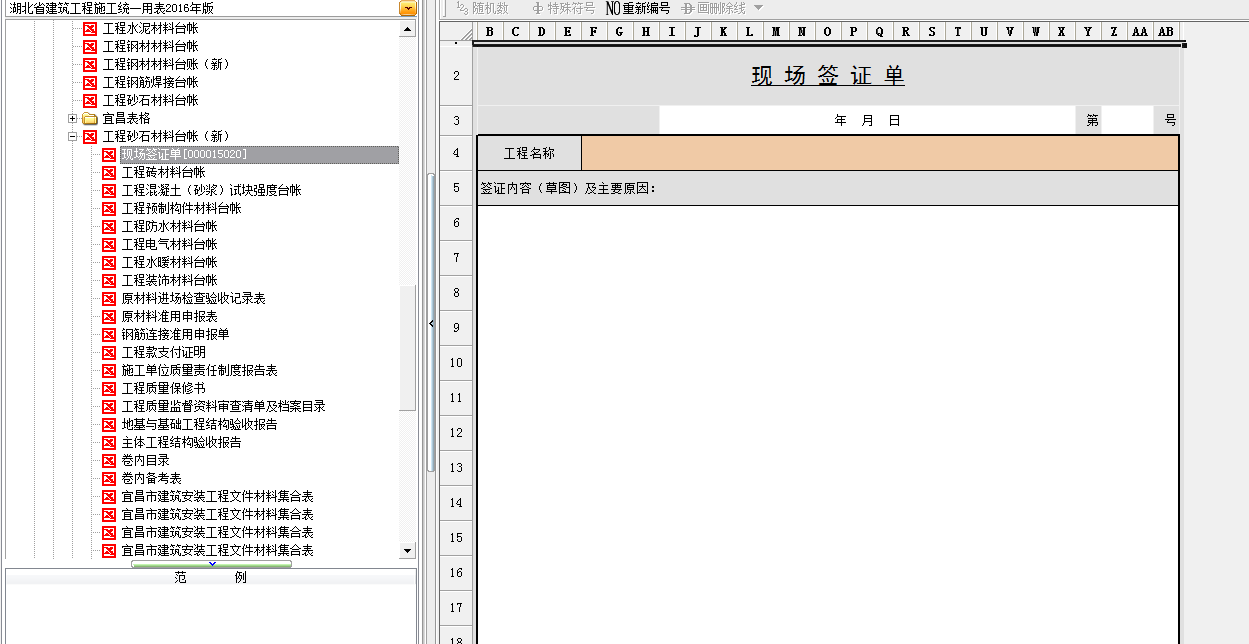This screenshot has height=644, width=1249.
Task: Click the 随机数 toolbar button
Action: click(482, 8)
